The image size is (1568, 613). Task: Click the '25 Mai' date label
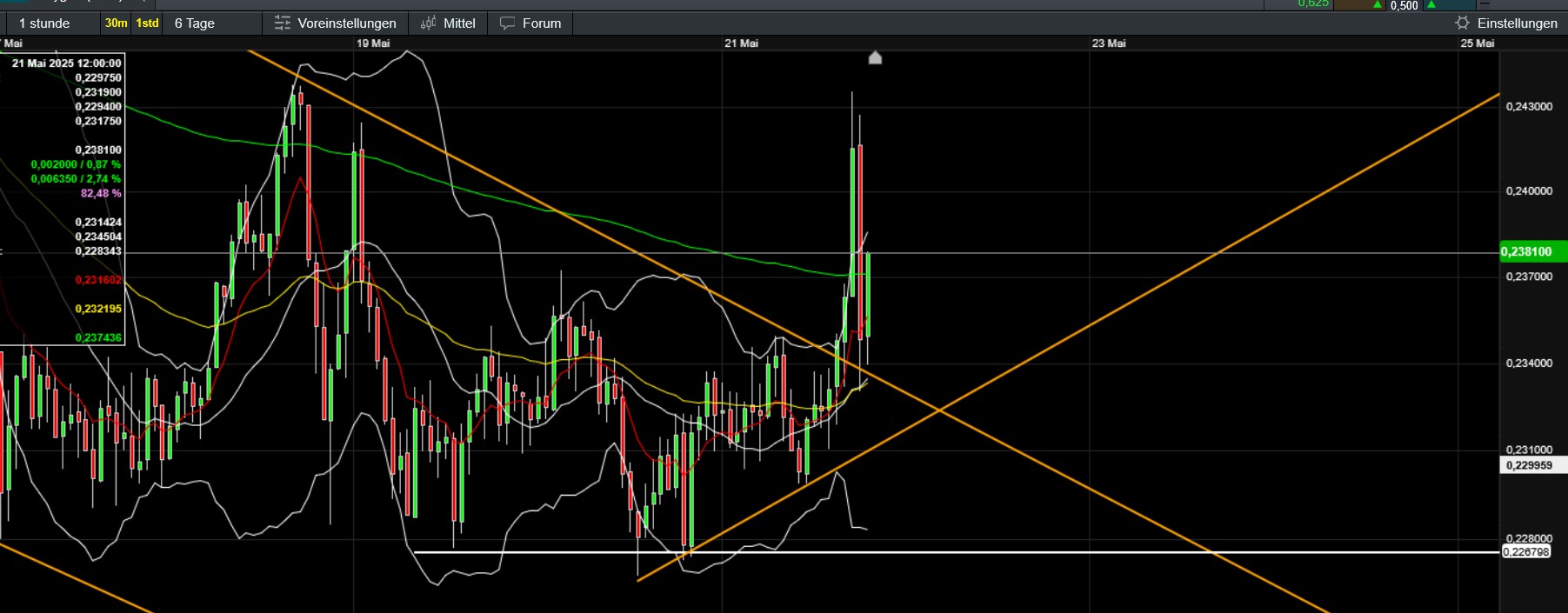[1478, 43]
